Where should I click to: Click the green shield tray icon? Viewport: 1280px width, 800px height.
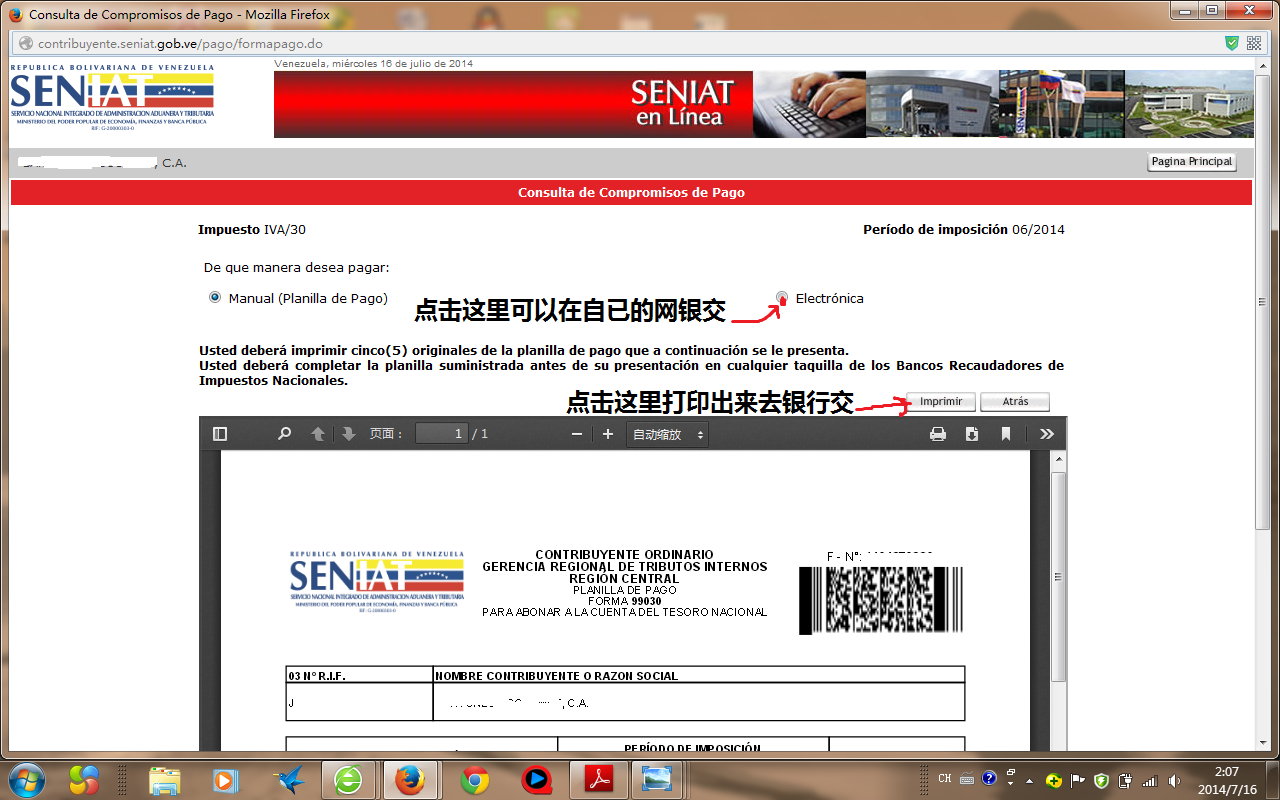[x=1101, y=780]
